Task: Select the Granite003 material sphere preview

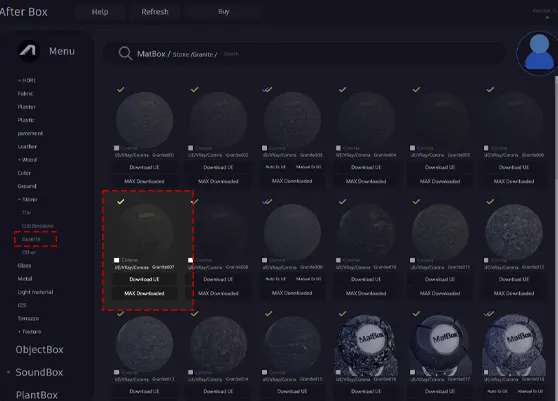Action: [292, 120]
